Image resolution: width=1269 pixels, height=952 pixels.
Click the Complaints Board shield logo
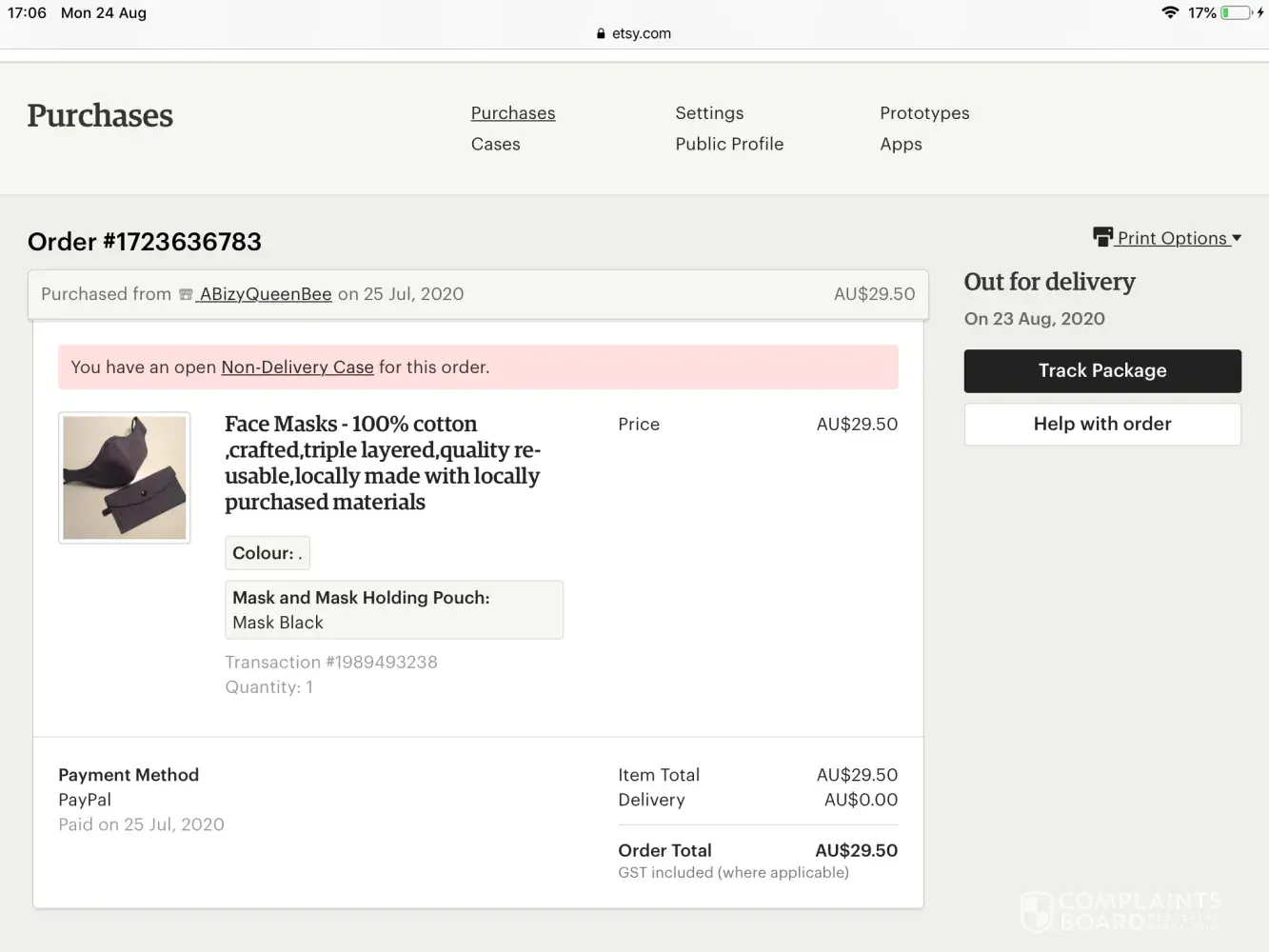[1036, 911]
